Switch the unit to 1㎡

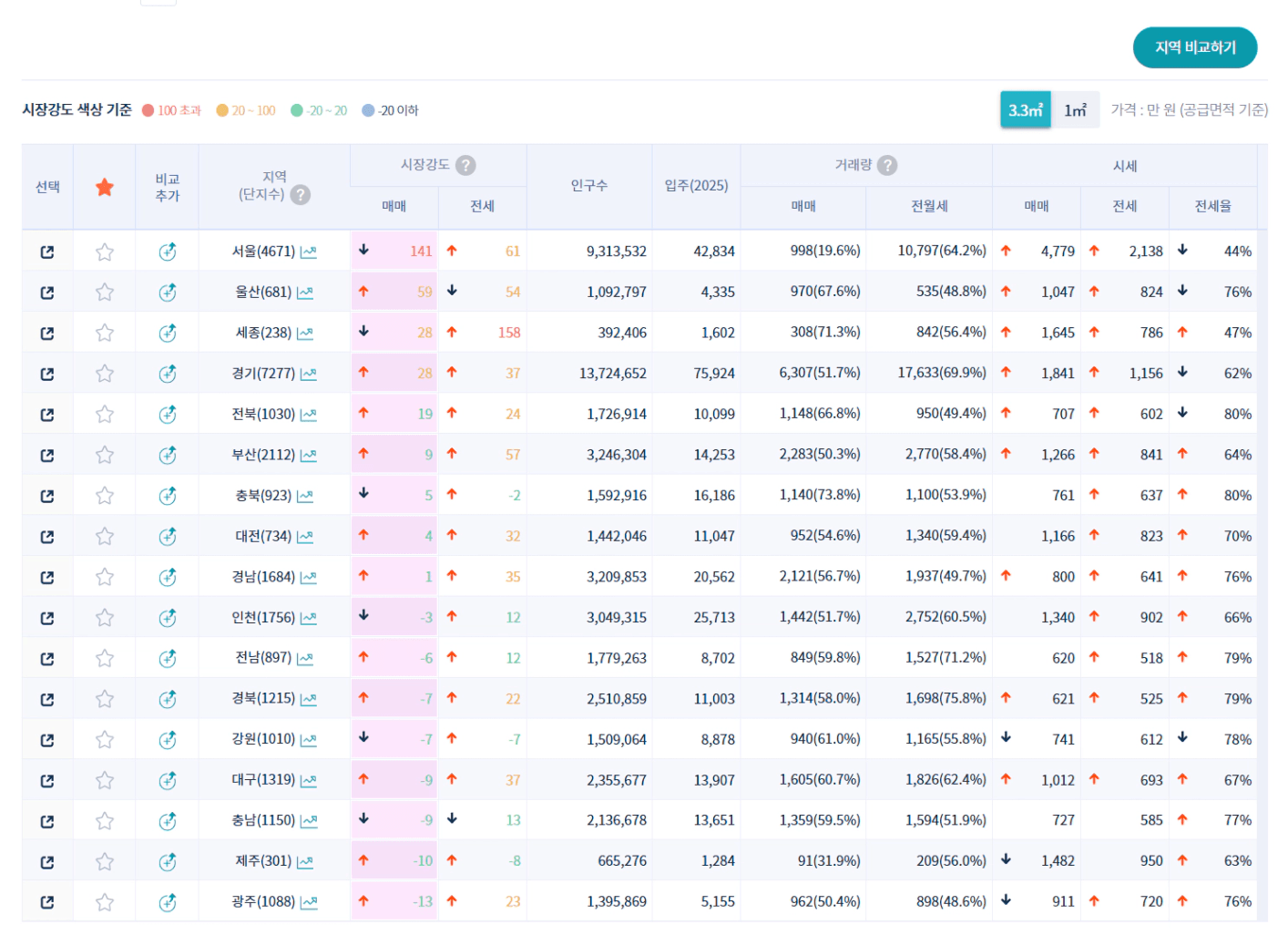[1075, 110]
